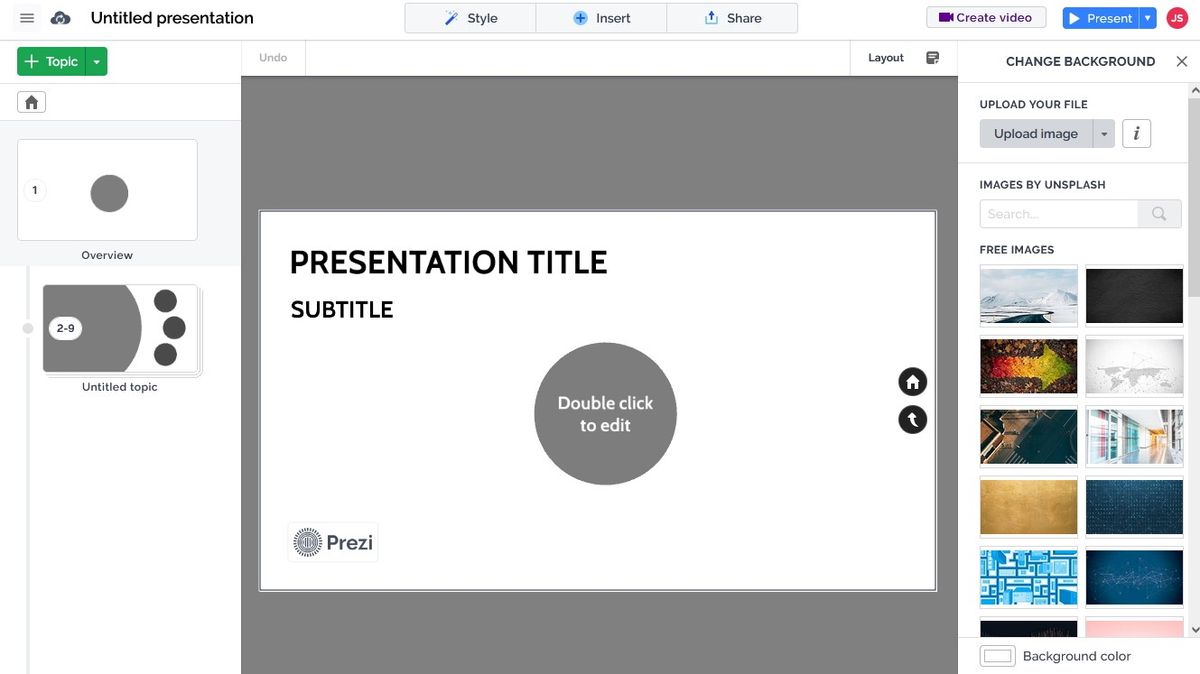Click the home overview icon on the canvas
The image size is (1200, 674).
911,381
